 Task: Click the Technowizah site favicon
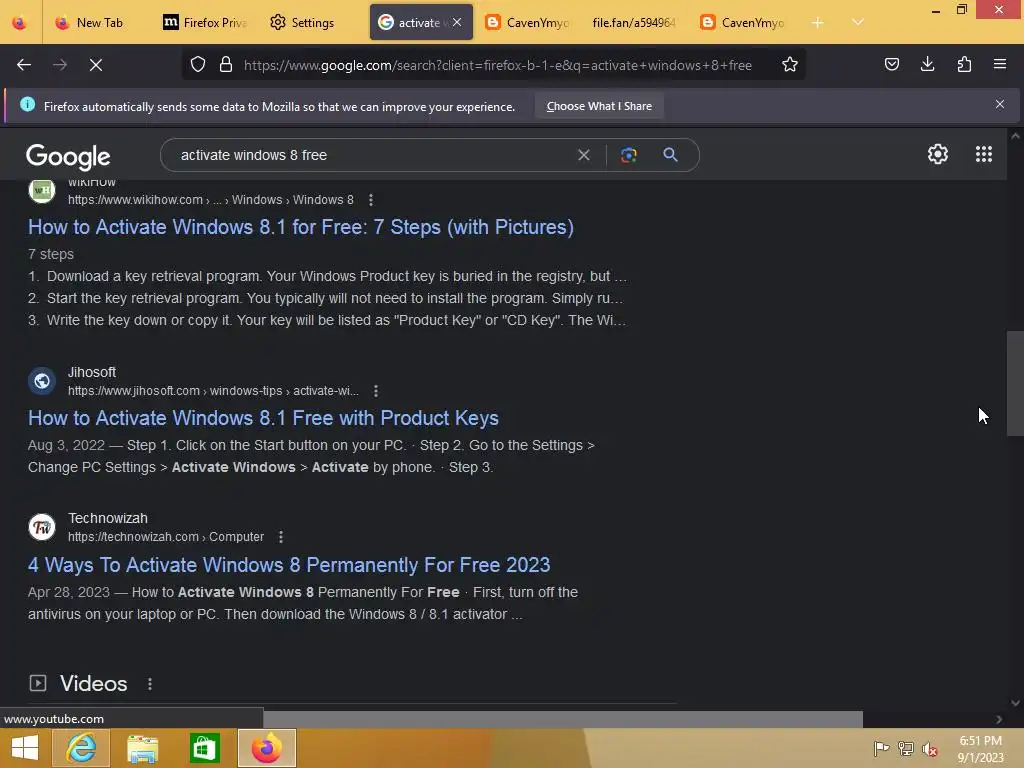click(42, 527)
